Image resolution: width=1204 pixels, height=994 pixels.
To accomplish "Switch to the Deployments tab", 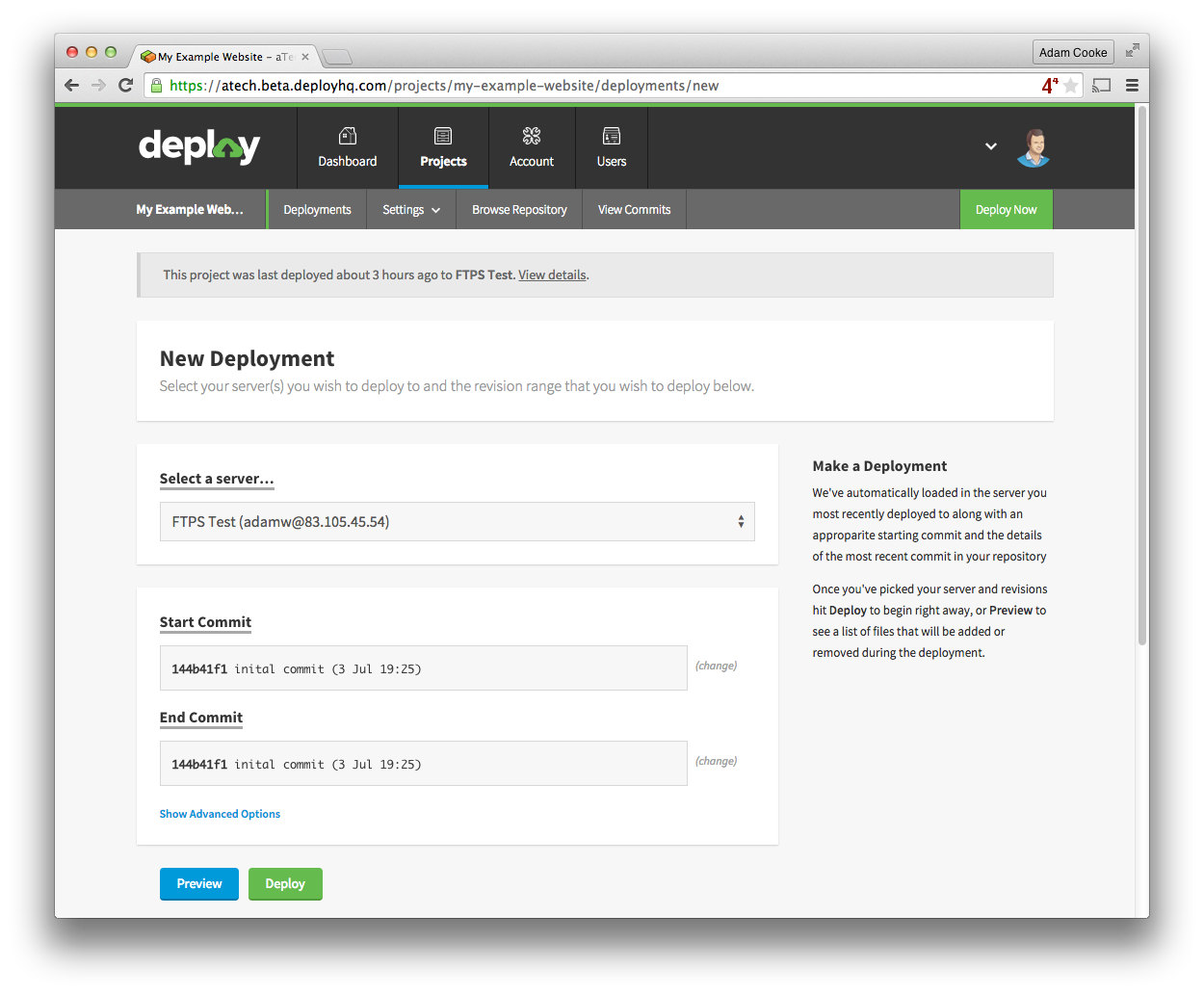I will [317, 209].
